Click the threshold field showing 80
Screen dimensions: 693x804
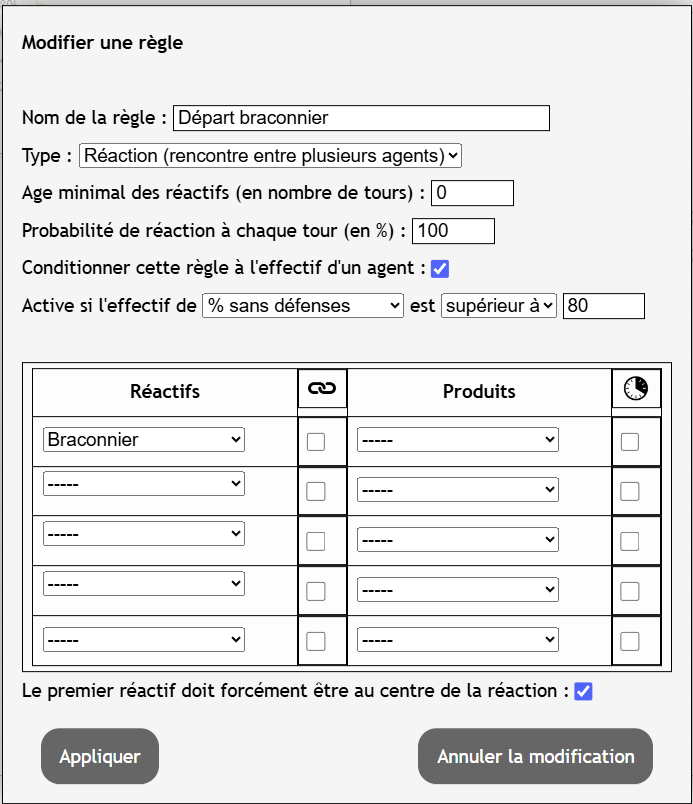[x=604, y=306]
